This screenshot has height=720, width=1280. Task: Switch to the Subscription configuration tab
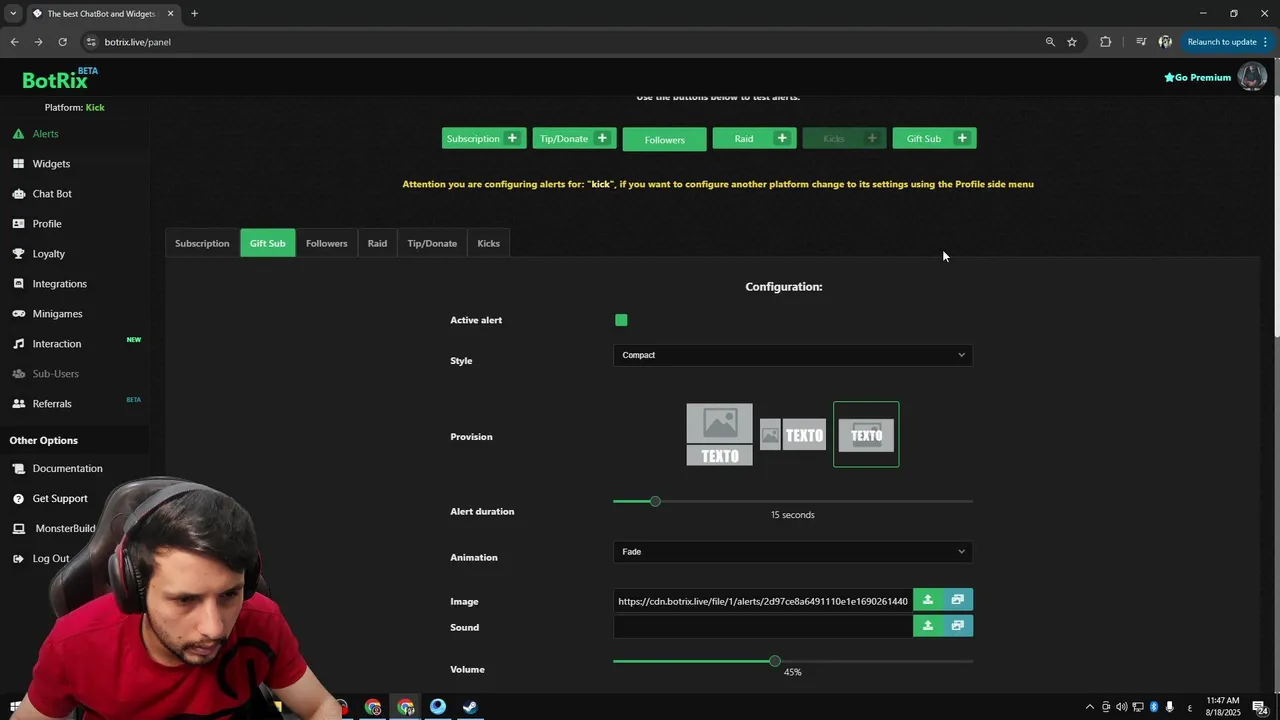coord(202,243)
